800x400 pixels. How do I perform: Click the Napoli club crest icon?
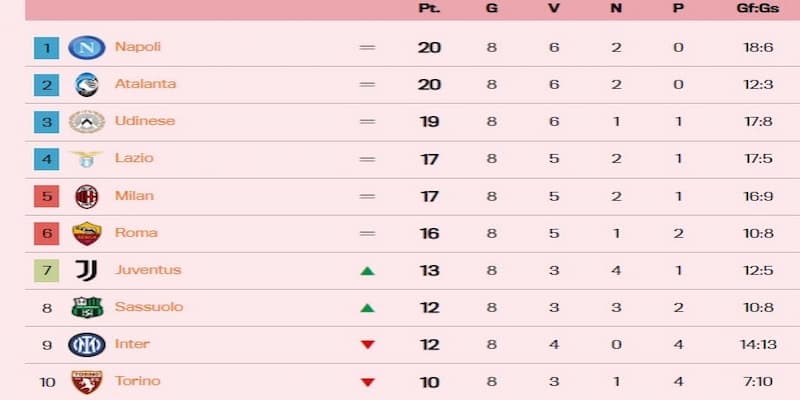[87, 47]
